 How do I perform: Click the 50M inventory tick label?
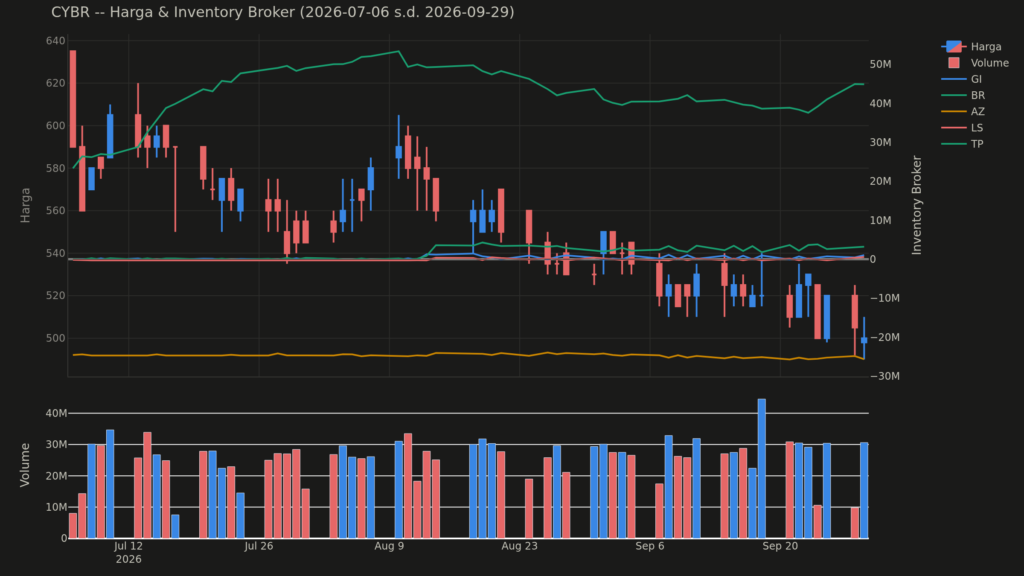click(x=880, y=64)
